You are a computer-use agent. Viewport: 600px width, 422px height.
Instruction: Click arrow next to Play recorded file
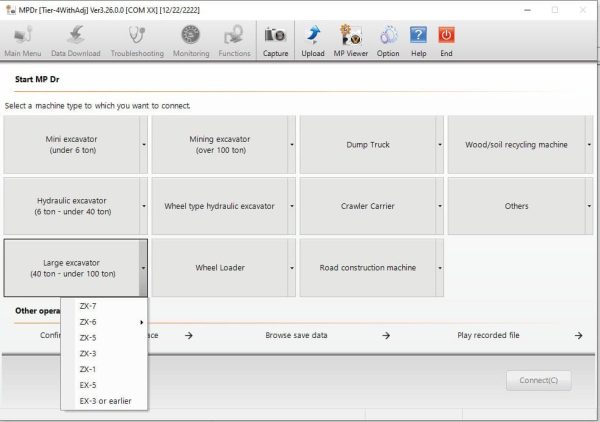(579, 336)
